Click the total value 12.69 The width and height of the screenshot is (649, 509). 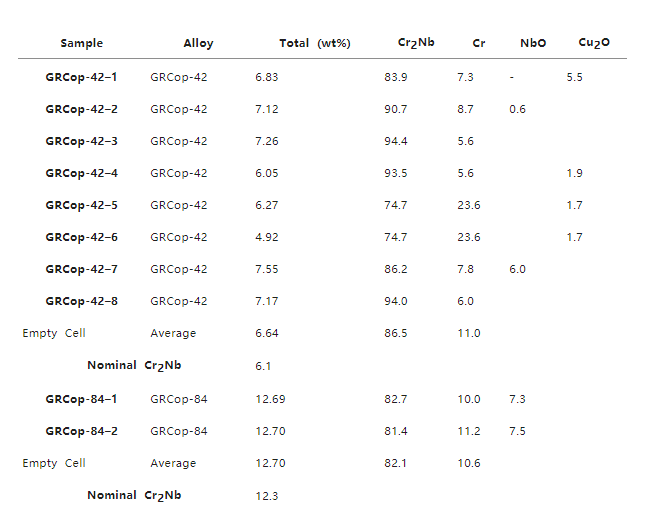pos(270,399)
